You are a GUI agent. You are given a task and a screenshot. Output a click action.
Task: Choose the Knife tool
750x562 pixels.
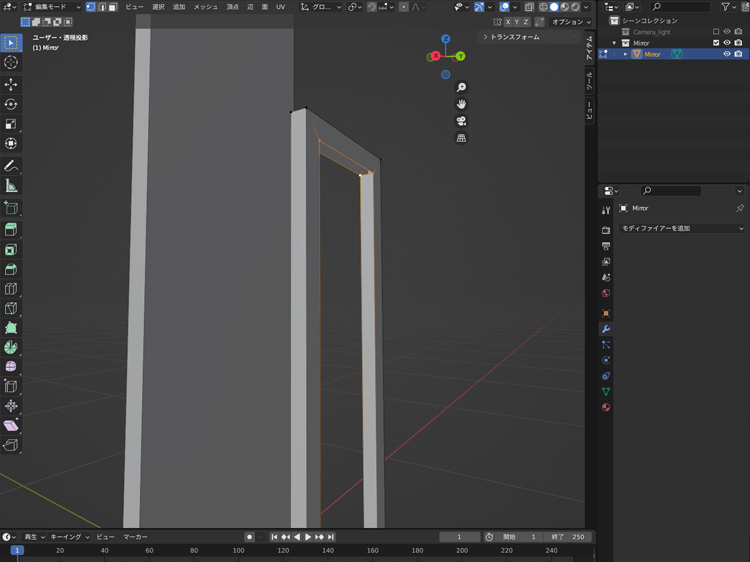[11, 307]
